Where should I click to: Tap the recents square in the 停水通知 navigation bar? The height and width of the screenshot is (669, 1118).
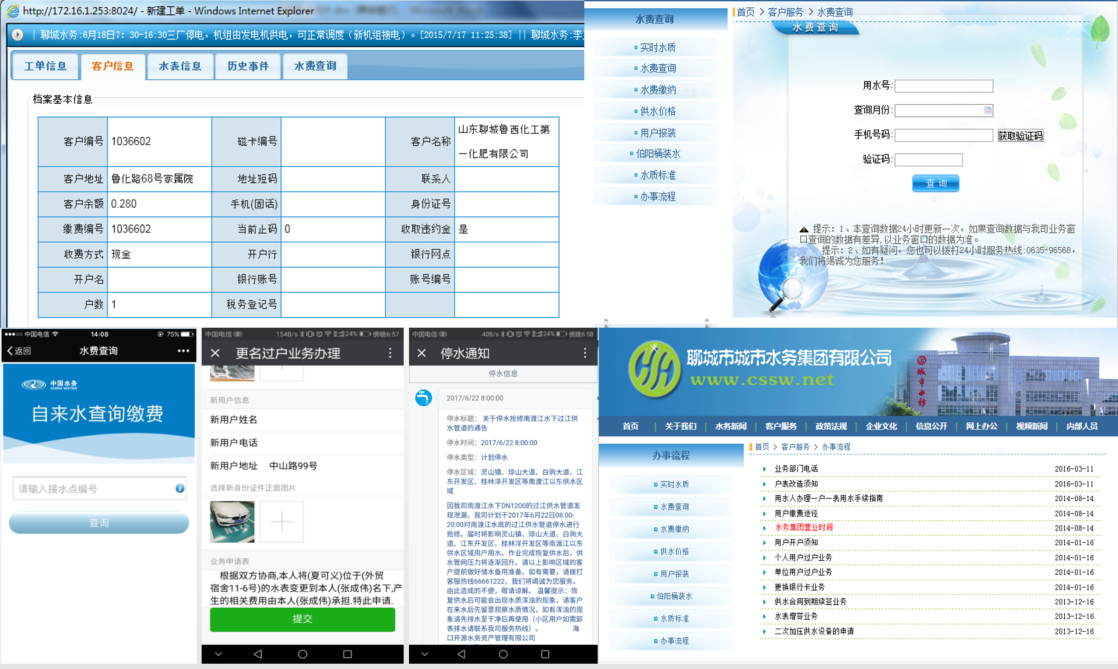pos(545,654)
